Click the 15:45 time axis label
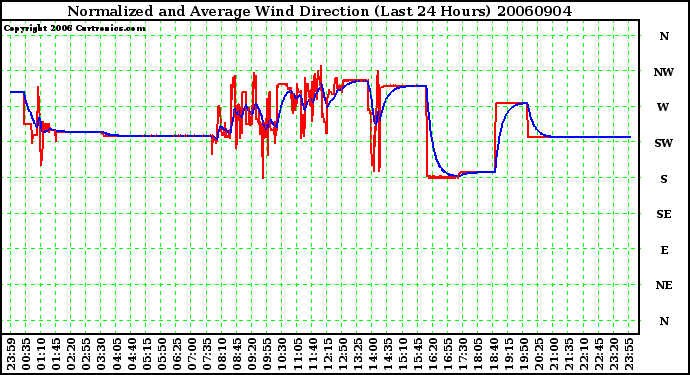 [418, 354]
